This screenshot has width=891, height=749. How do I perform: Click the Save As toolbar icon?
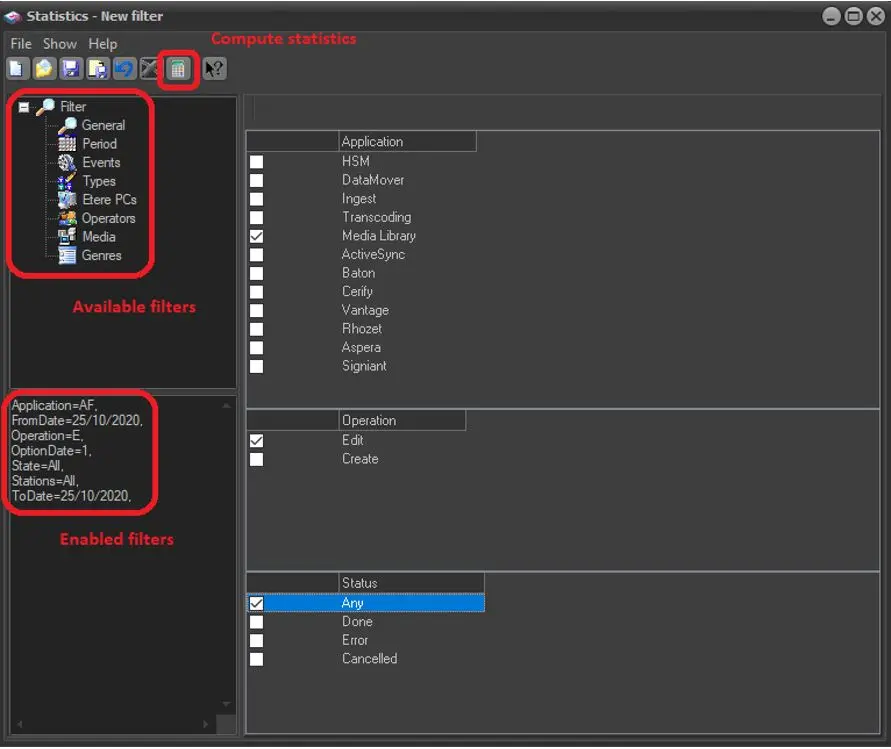[97, 69]
